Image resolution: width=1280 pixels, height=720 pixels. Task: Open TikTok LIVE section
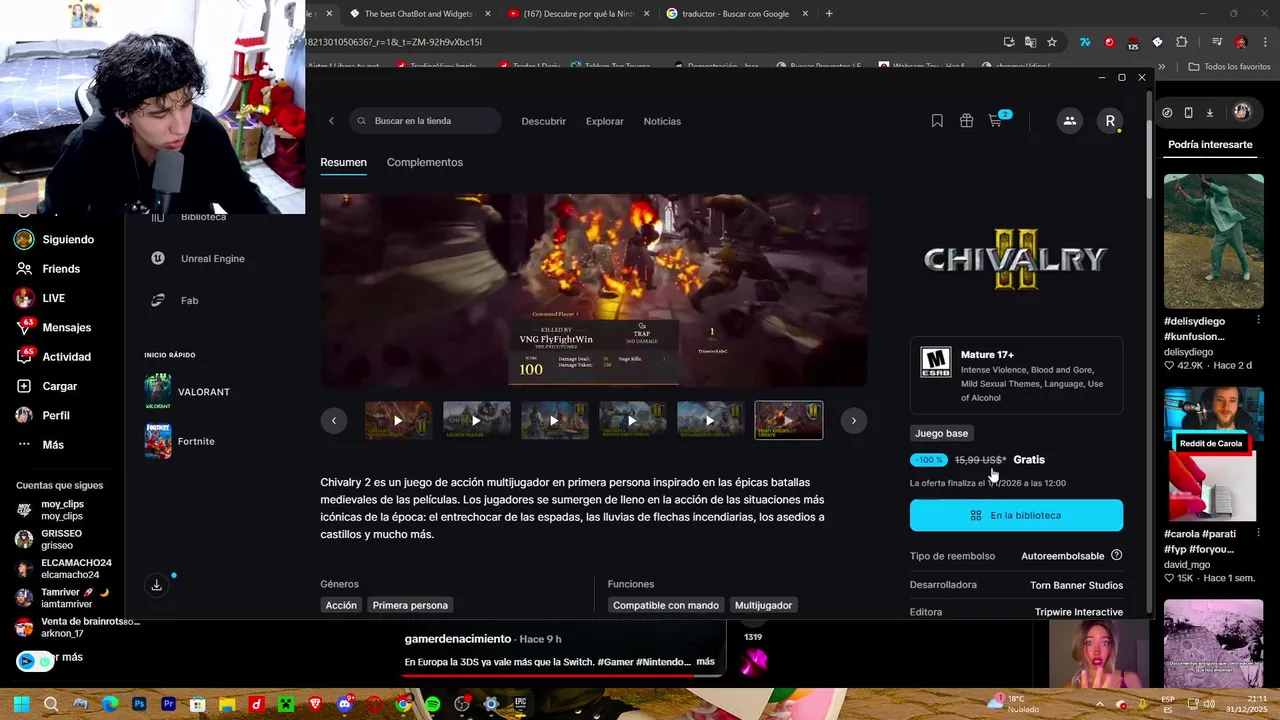tap(41, 298)
